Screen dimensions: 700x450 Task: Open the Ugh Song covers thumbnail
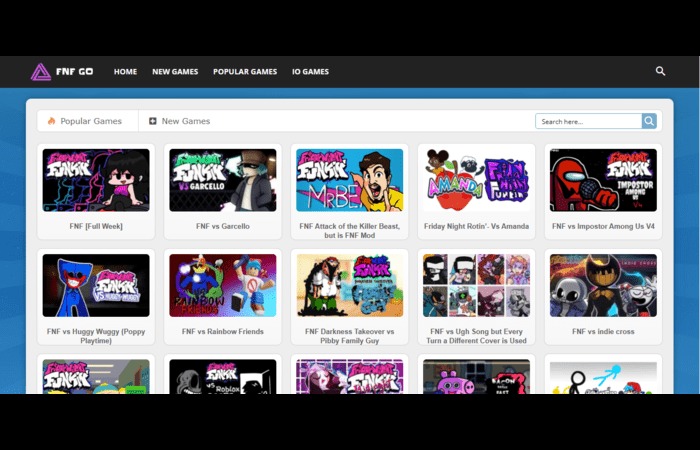[476, 285]
